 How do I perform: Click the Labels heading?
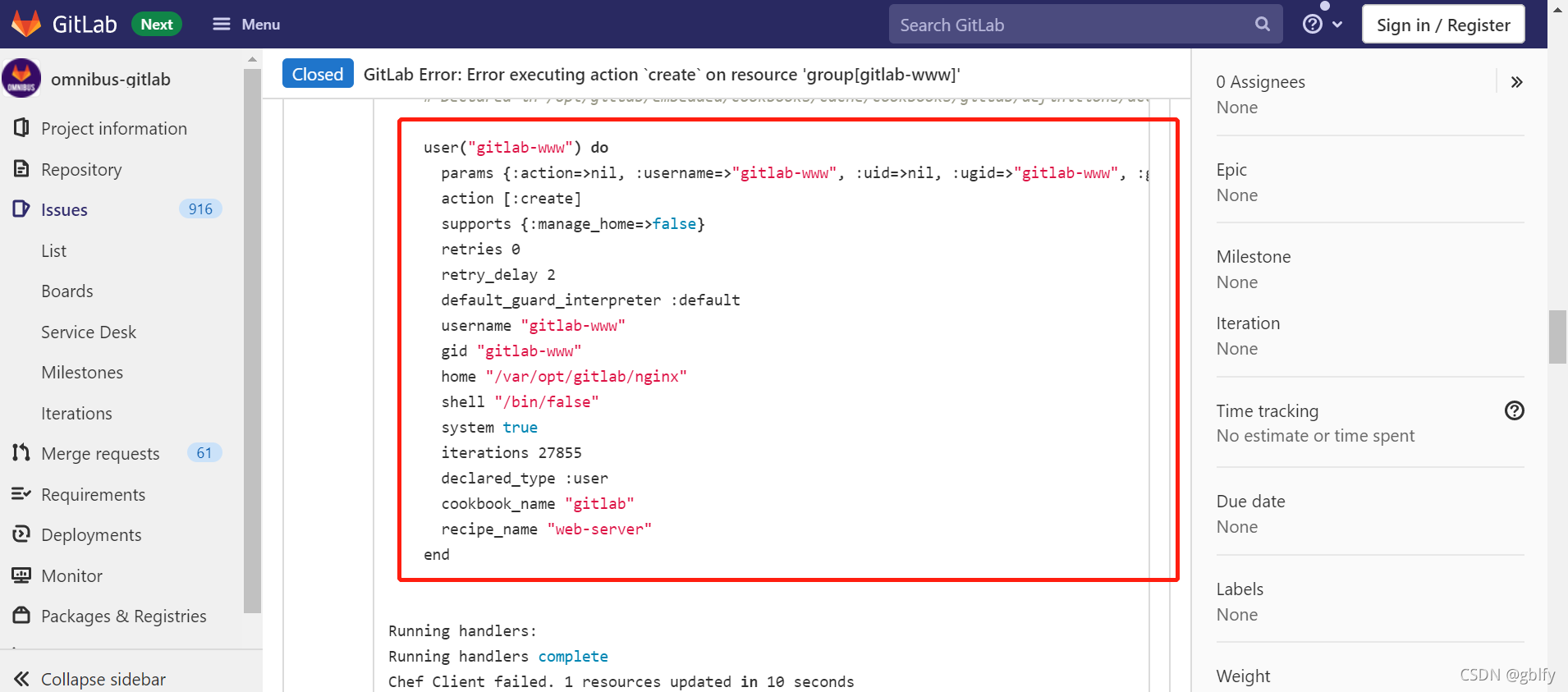pos(1240,589)
